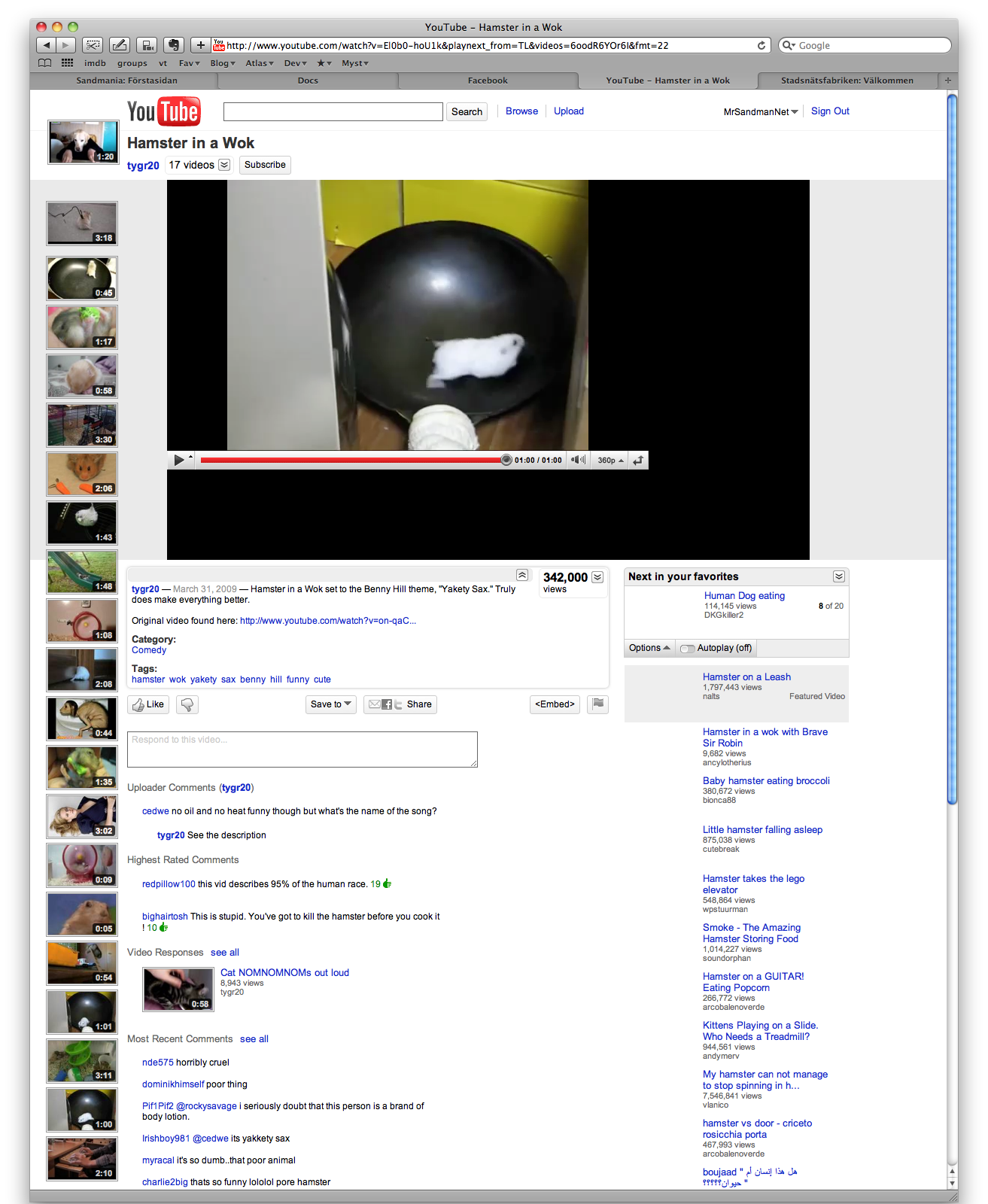Collapse the video description panel
The height and width of the screenshot is (1204, 988).
[x=522, y=575]
